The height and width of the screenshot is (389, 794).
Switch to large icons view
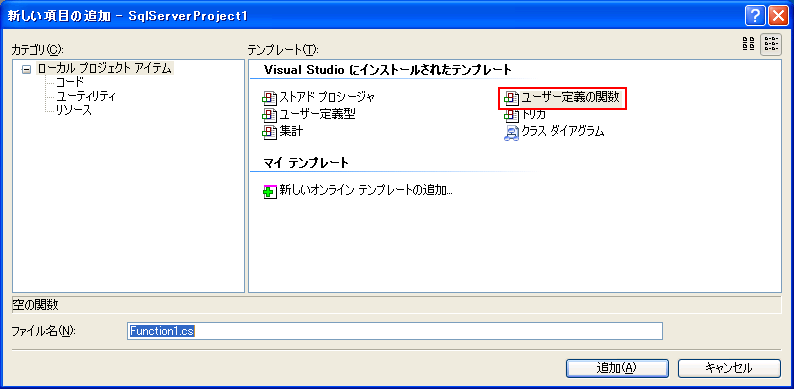click(x=748, y=45)
